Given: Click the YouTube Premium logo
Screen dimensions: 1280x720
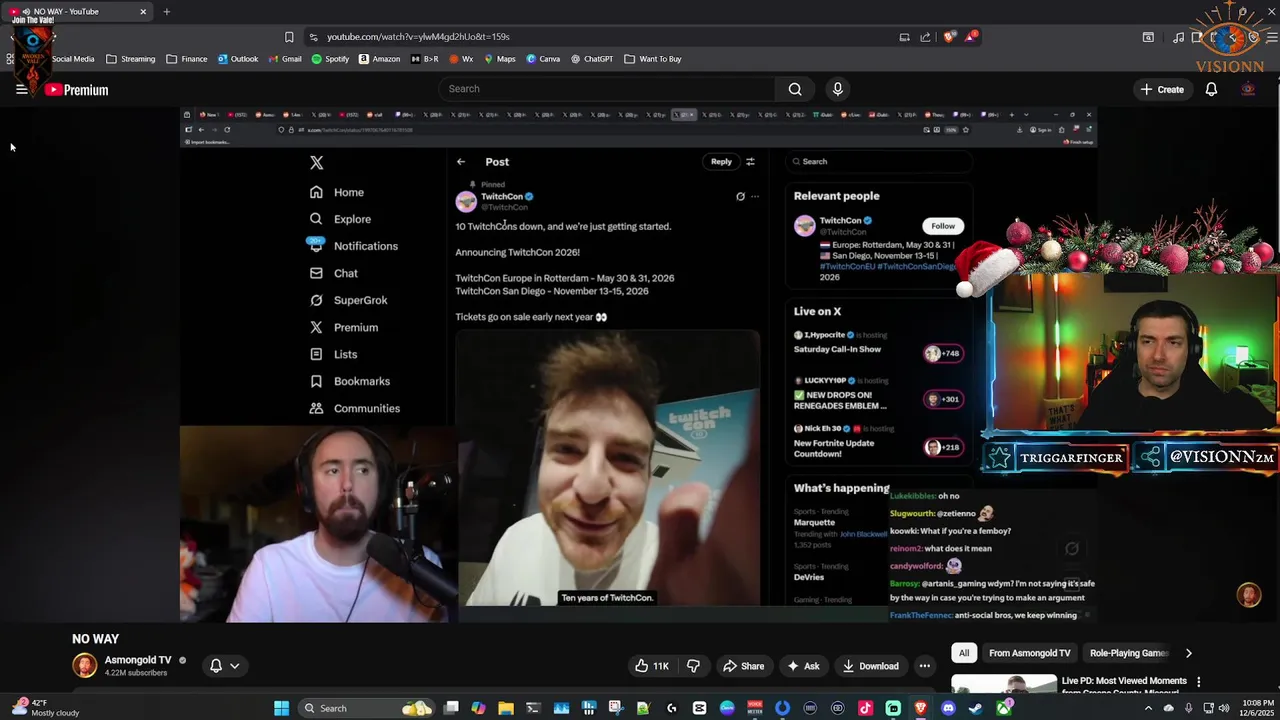Looking at the screenshot, I should coord(76,90).
